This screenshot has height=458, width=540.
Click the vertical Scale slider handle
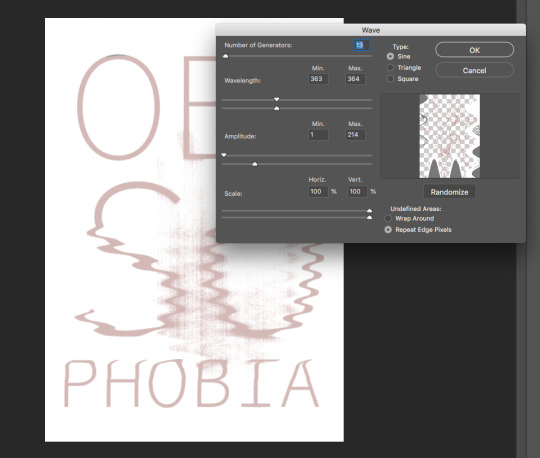tap(370, 218)
